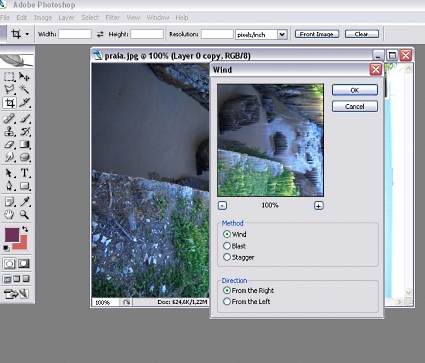Select the Healing Brush tool

point(9,119)
